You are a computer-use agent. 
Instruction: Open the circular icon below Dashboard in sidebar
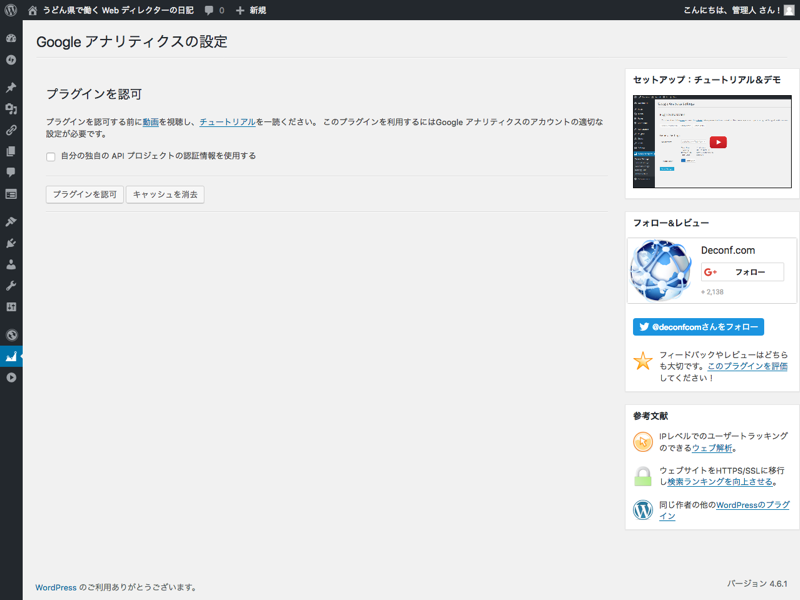[11, 60]
